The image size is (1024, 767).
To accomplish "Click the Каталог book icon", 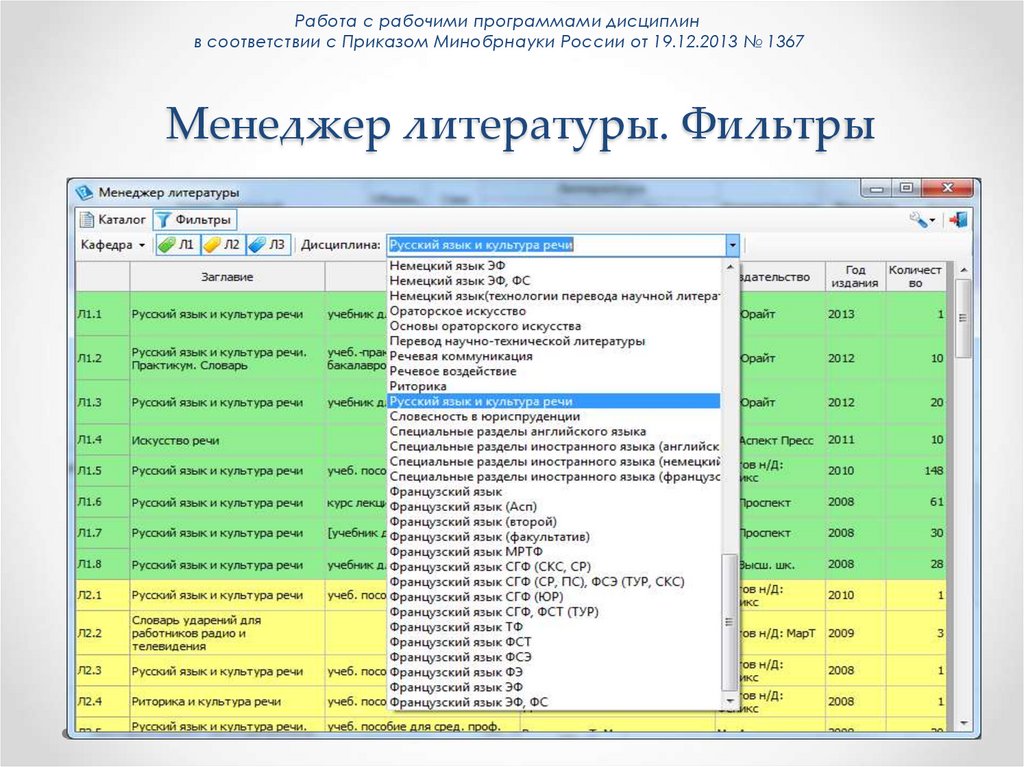I will [x=86, y=219].
